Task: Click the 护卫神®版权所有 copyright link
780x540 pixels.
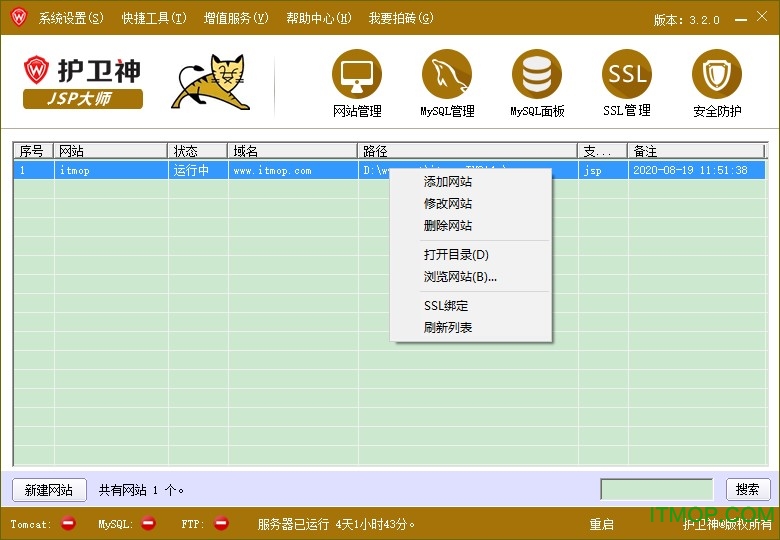Action: (727, 524)
